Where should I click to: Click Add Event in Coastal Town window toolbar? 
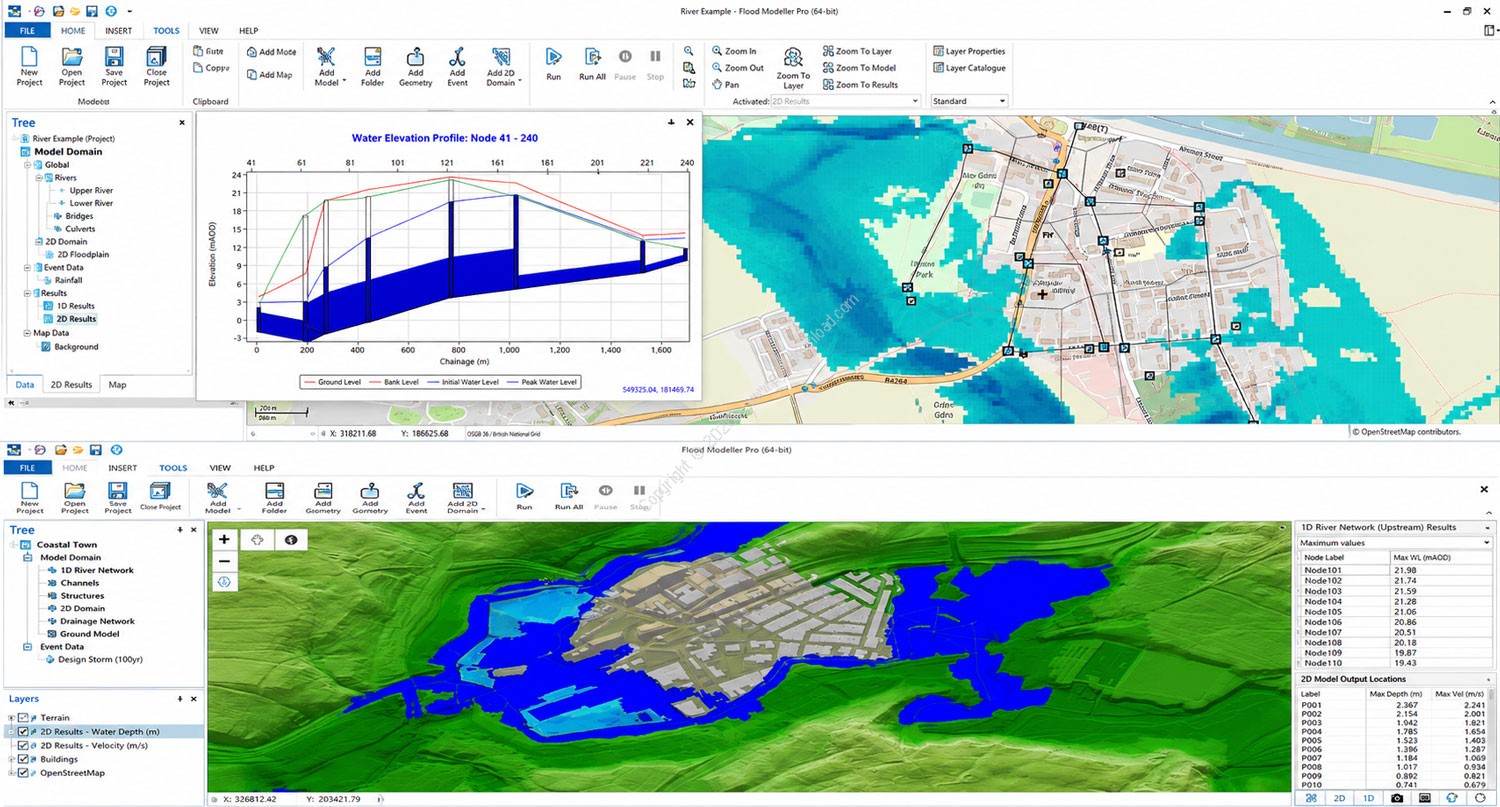pyautogui.click(x=417, y=497)
